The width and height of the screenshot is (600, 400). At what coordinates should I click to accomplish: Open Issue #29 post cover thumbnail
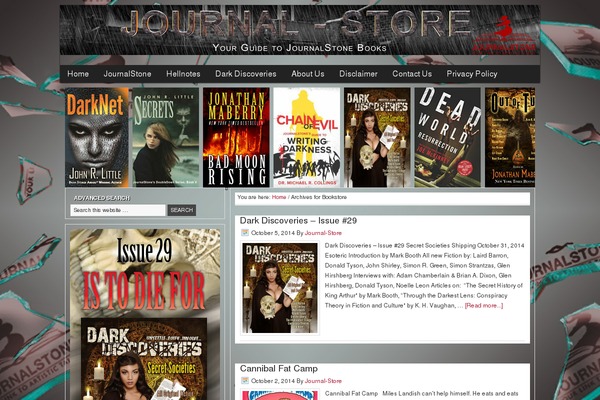(x=280, y=288)
